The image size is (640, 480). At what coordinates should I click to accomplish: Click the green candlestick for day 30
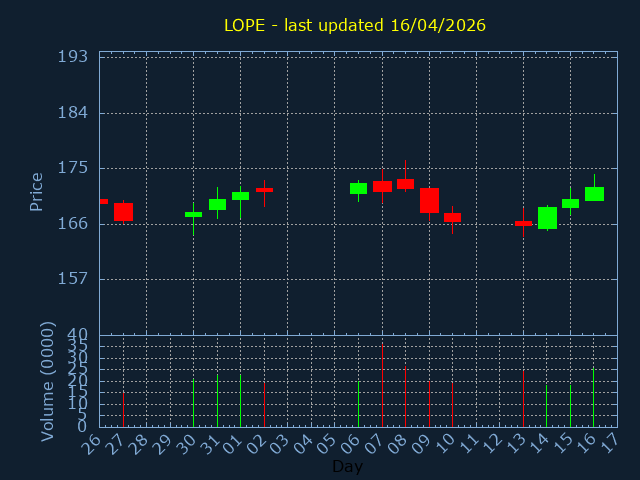193,215
